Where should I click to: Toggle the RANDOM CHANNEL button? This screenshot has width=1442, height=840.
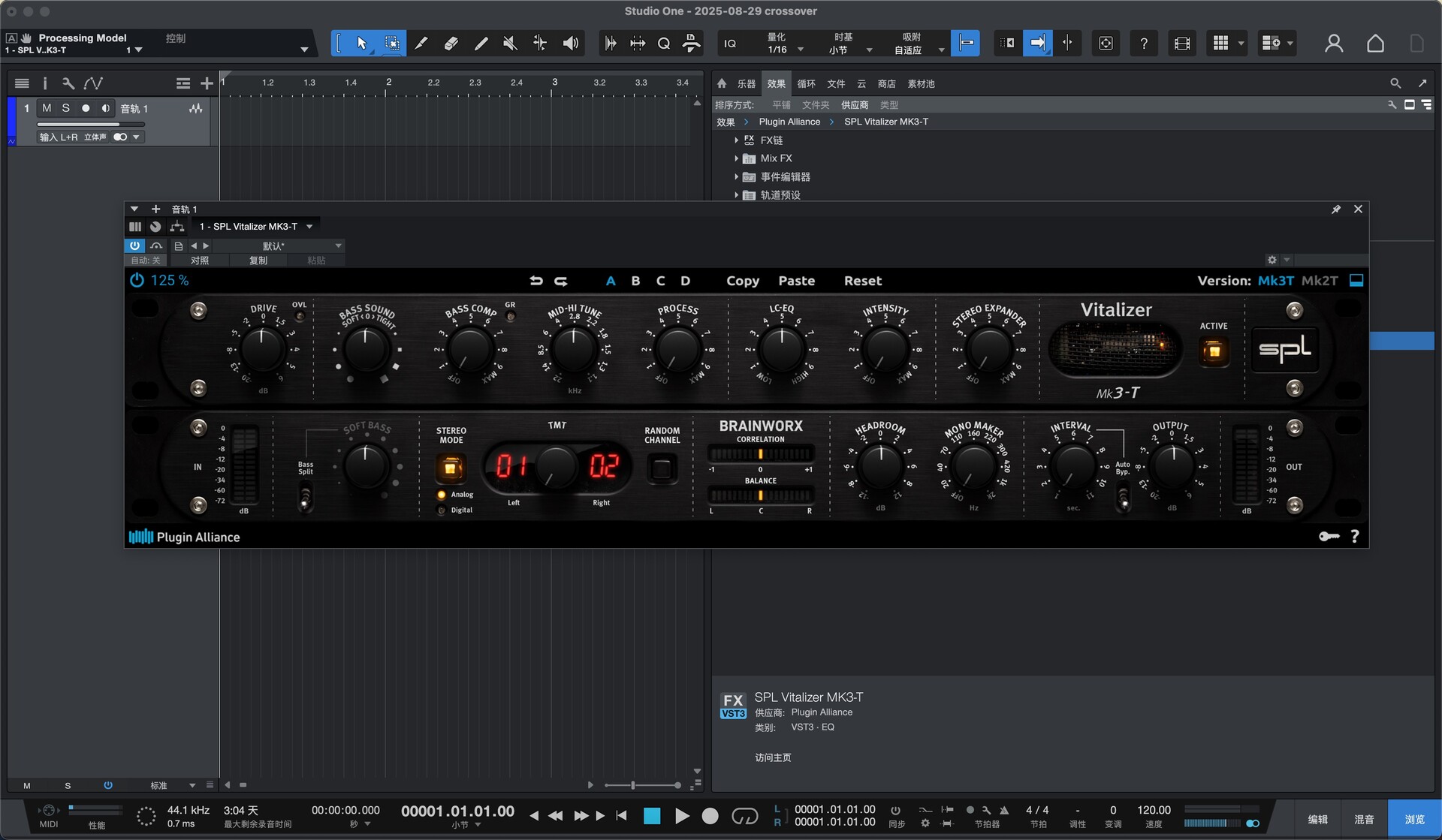click(662, 468)
